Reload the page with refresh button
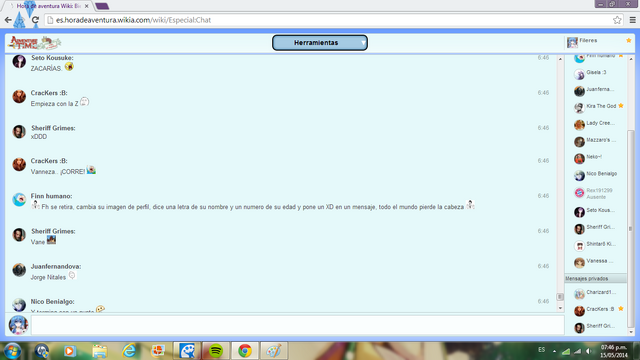Image resolution: width=640 pixels, height=360 pixels. coord(36,20)
